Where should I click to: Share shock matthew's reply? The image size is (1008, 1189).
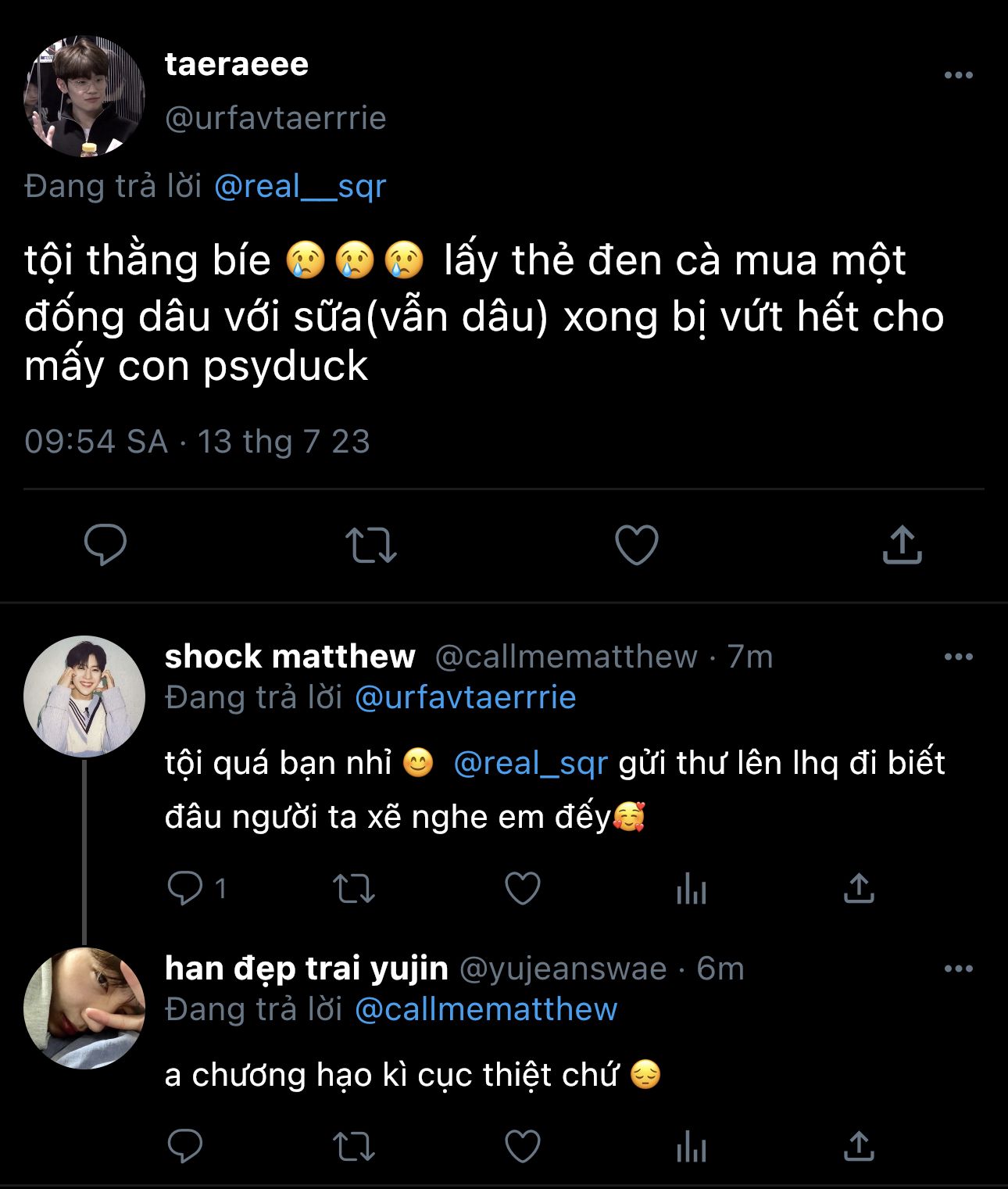click(859, 888)
